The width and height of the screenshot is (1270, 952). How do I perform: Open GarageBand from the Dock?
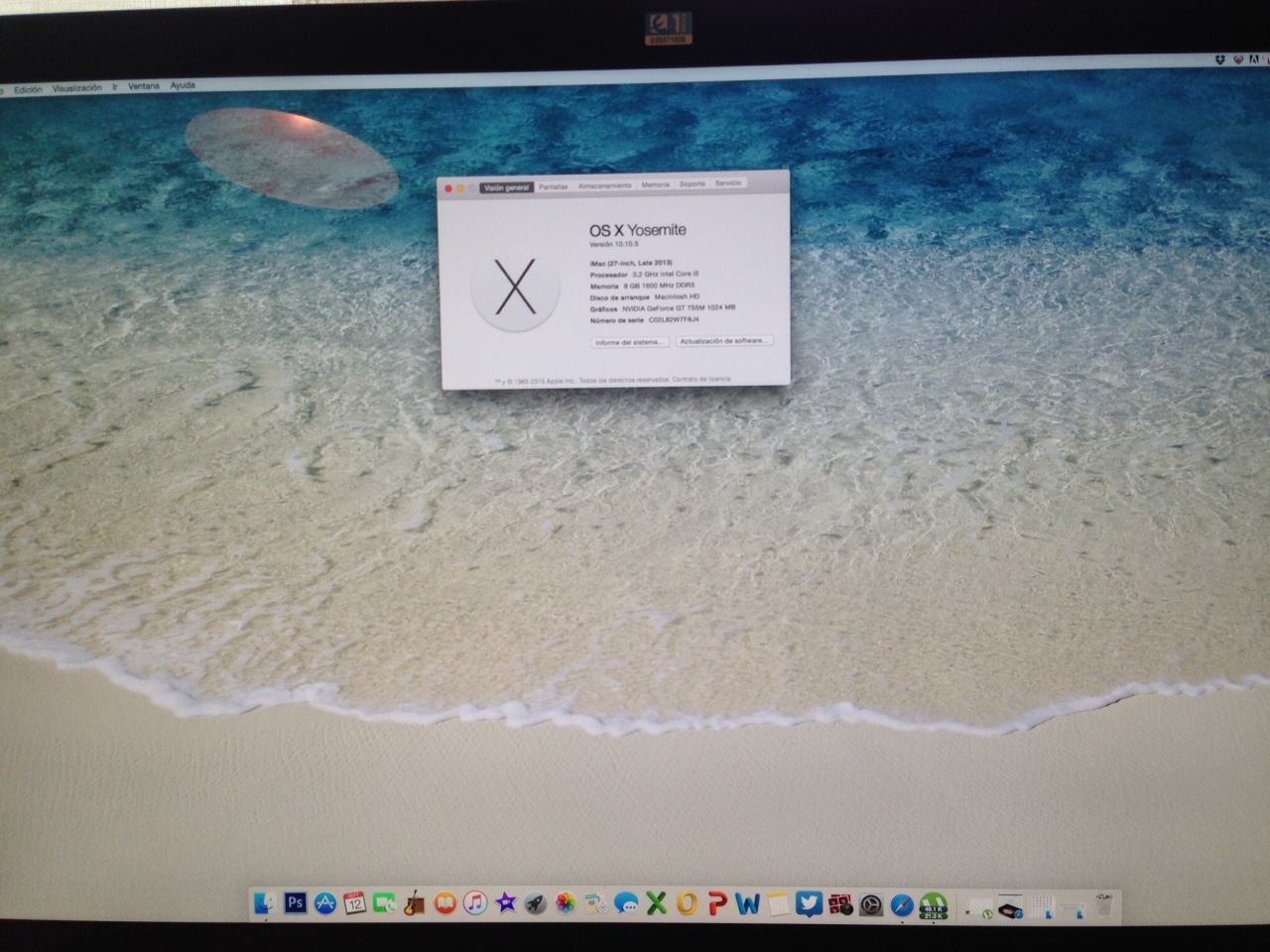pyautogui.click(x=415, y=902)
